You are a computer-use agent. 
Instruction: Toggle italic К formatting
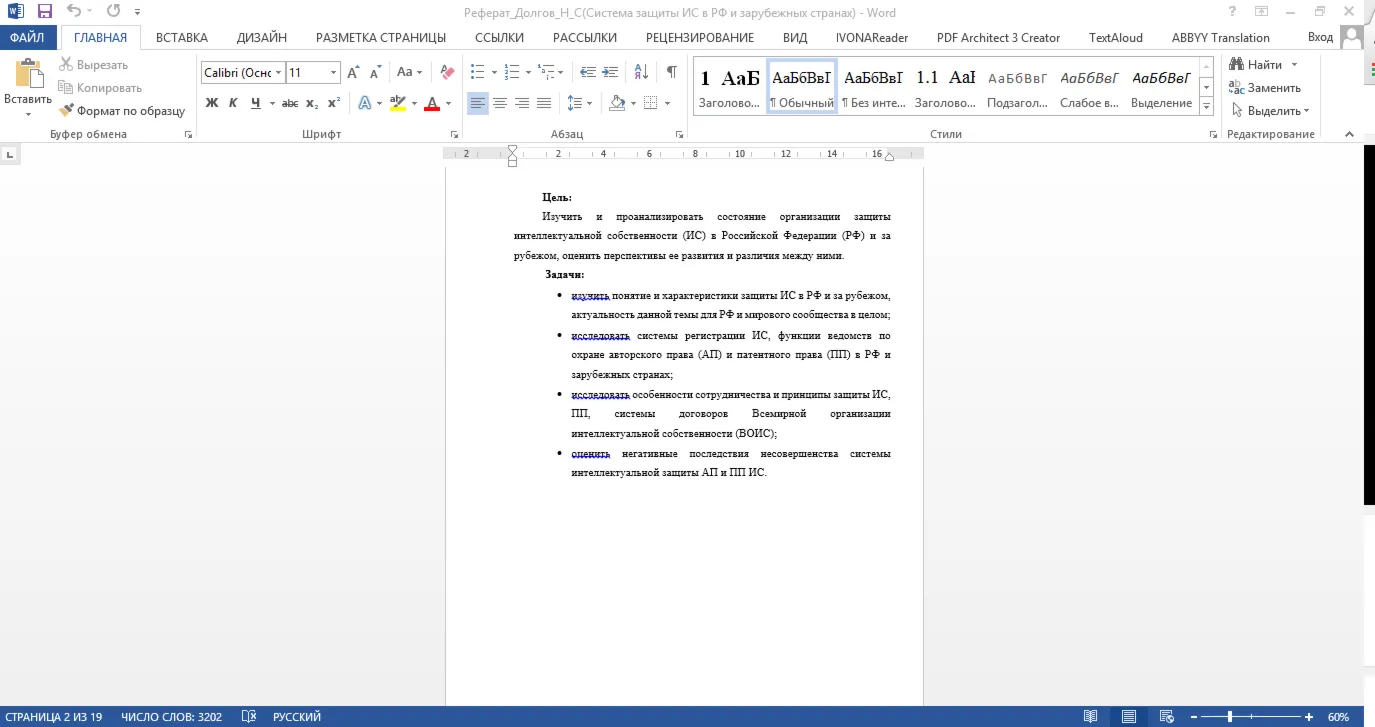233,103
